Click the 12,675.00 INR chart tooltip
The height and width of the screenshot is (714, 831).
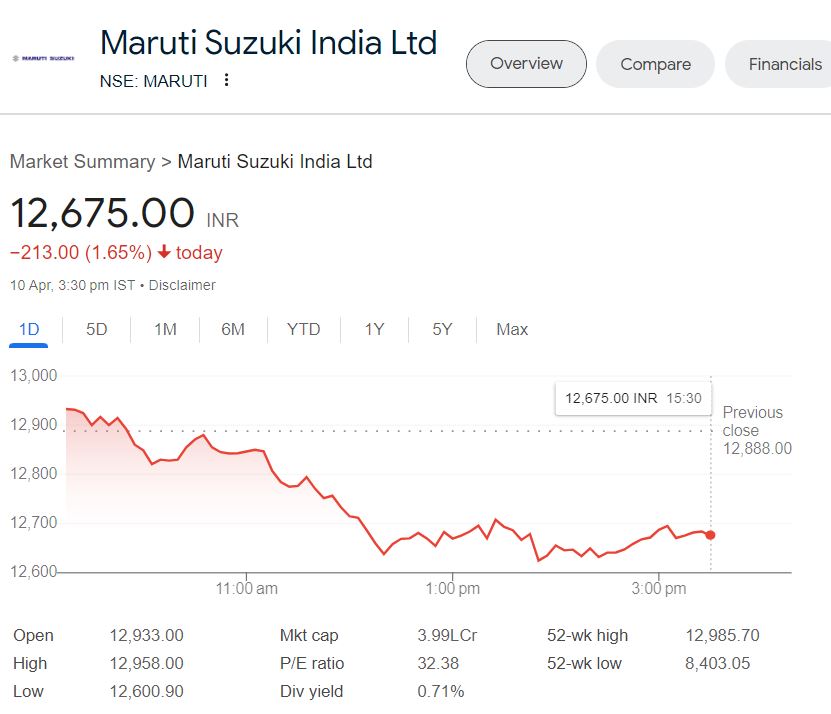pos(633,398)
